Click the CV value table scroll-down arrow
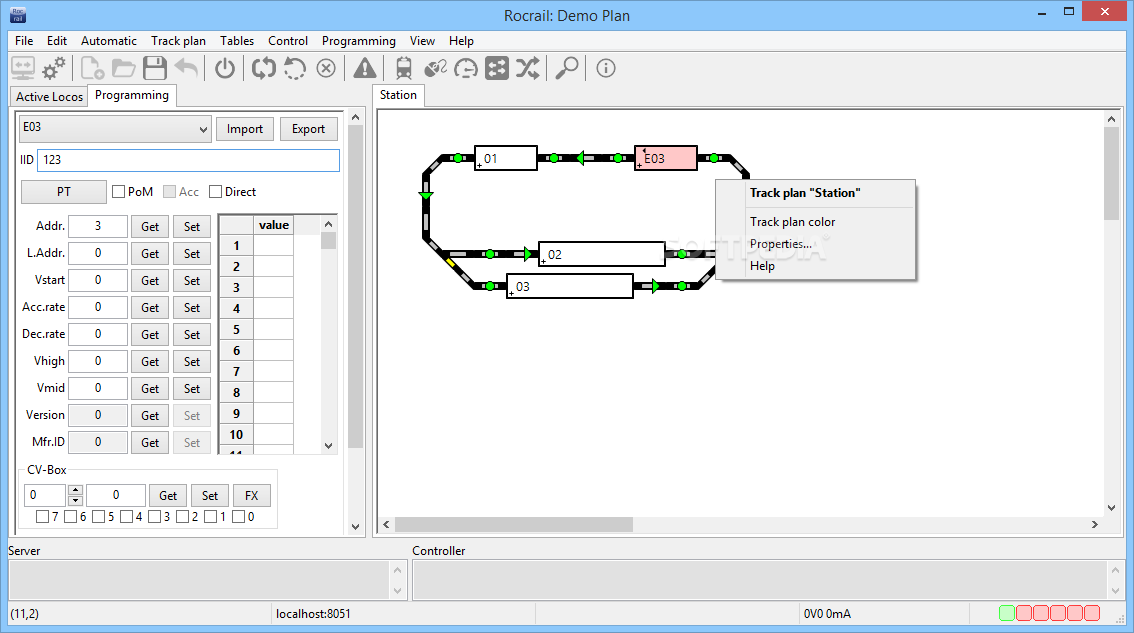Viewport: 1134px width, 633px height. [328, 446]
